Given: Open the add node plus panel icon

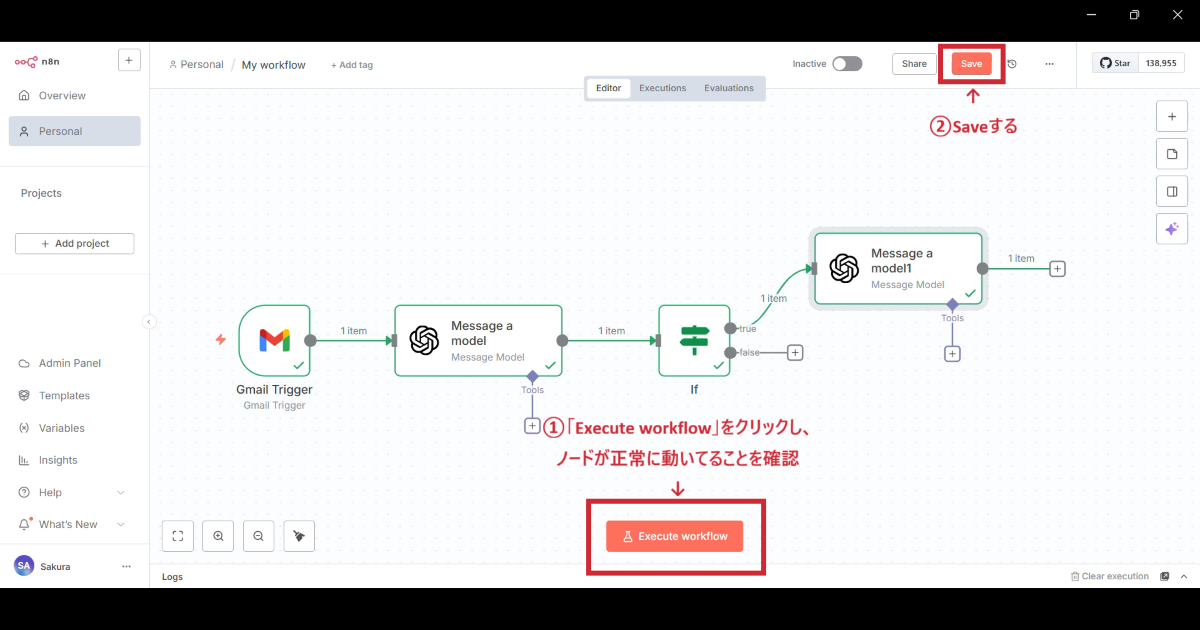Looking at the screenshot, I should pyautogui.click(x=1171, y=116).
